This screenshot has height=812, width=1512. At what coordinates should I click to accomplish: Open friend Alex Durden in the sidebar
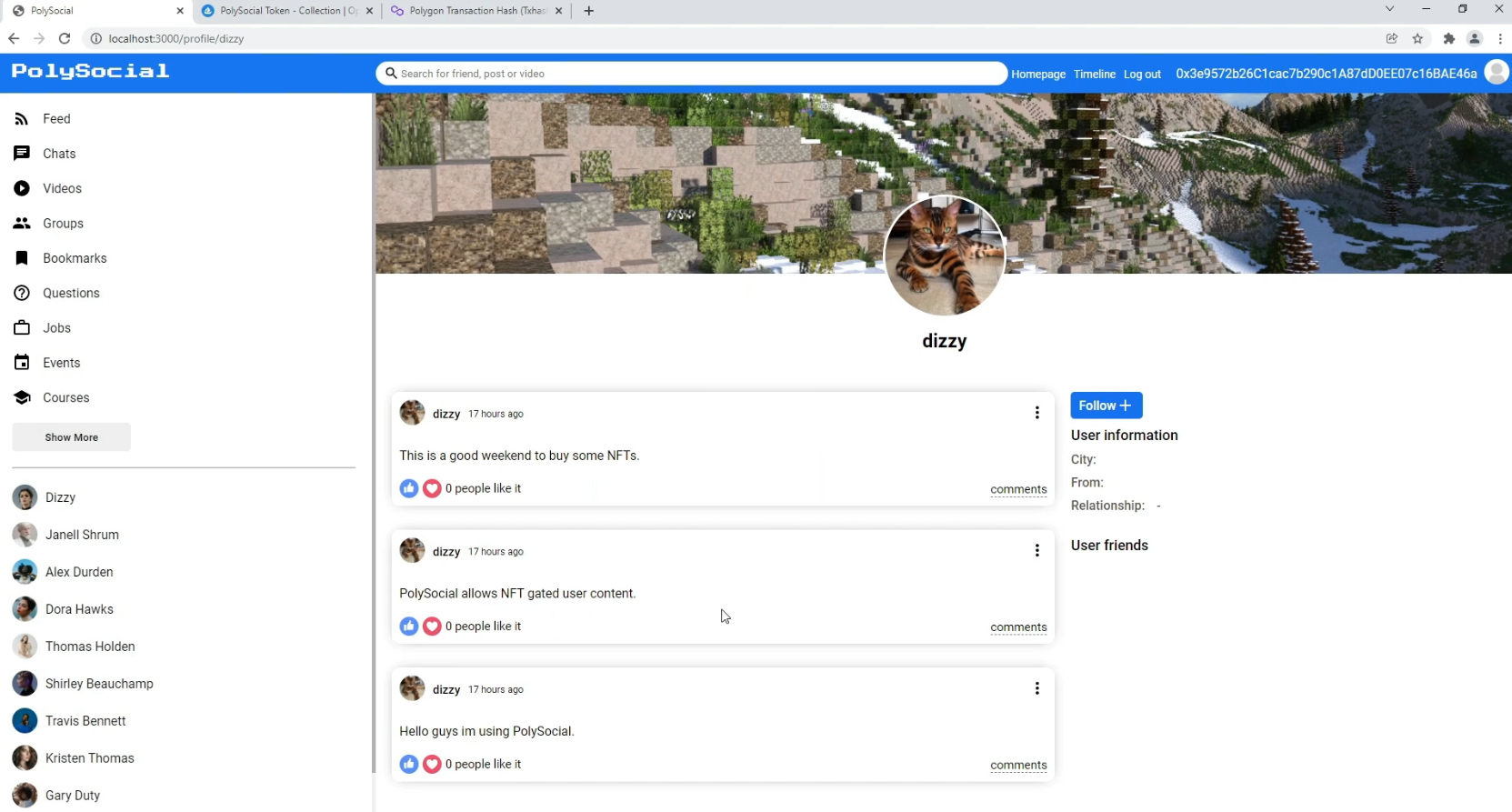tap(64, 572)
